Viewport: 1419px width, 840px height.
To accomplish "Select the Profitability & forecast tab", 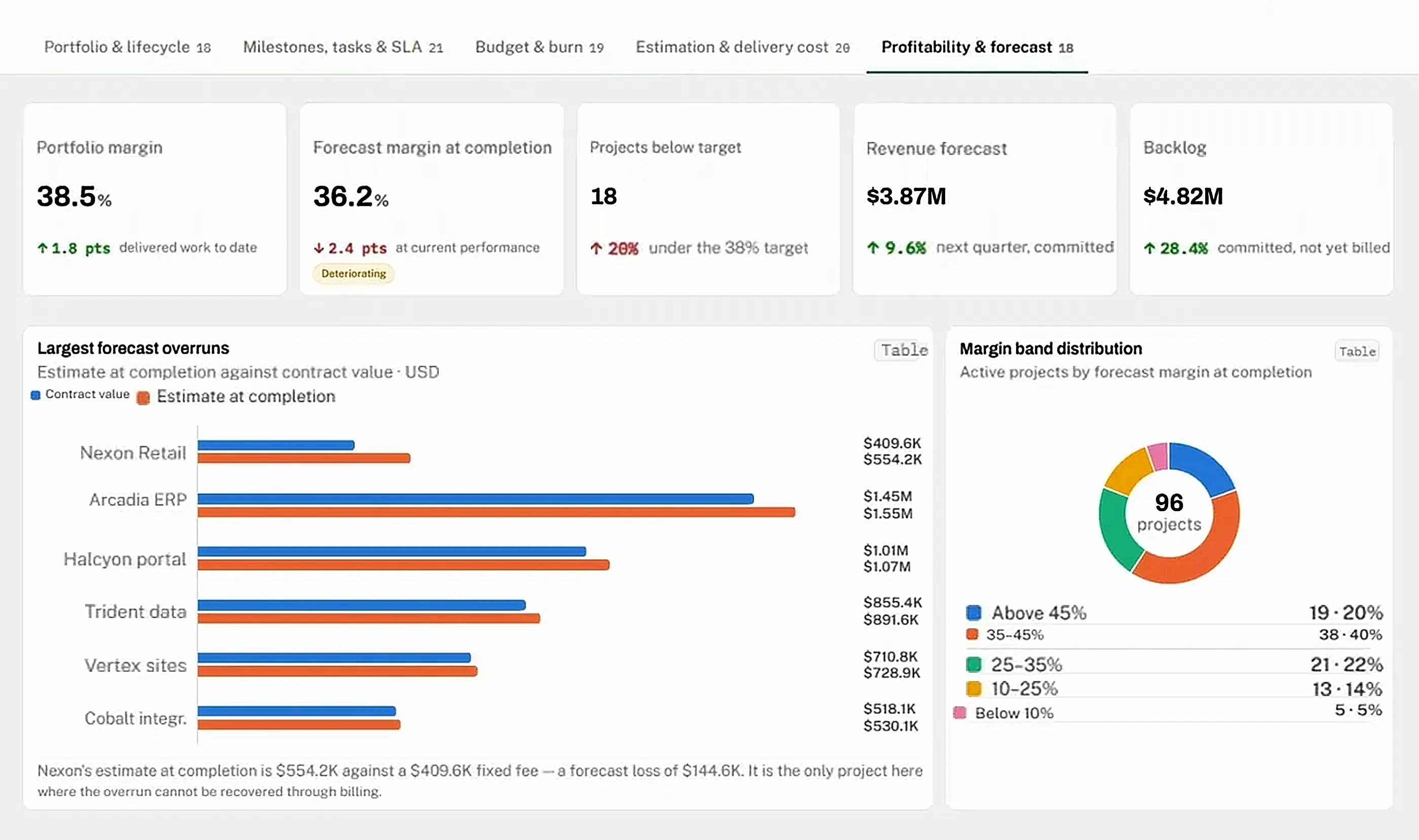I will [977, 47].
